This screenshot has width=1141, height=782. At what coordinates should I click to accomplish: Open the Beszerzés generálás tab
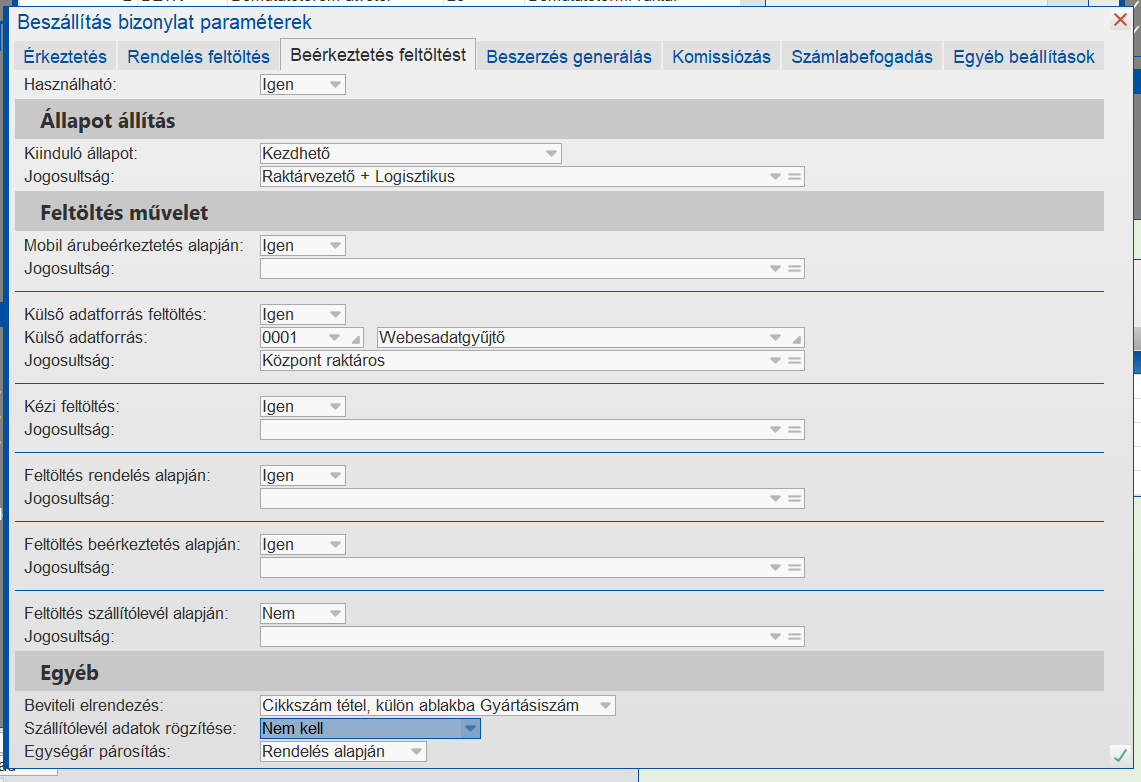(x=568, y=56)
